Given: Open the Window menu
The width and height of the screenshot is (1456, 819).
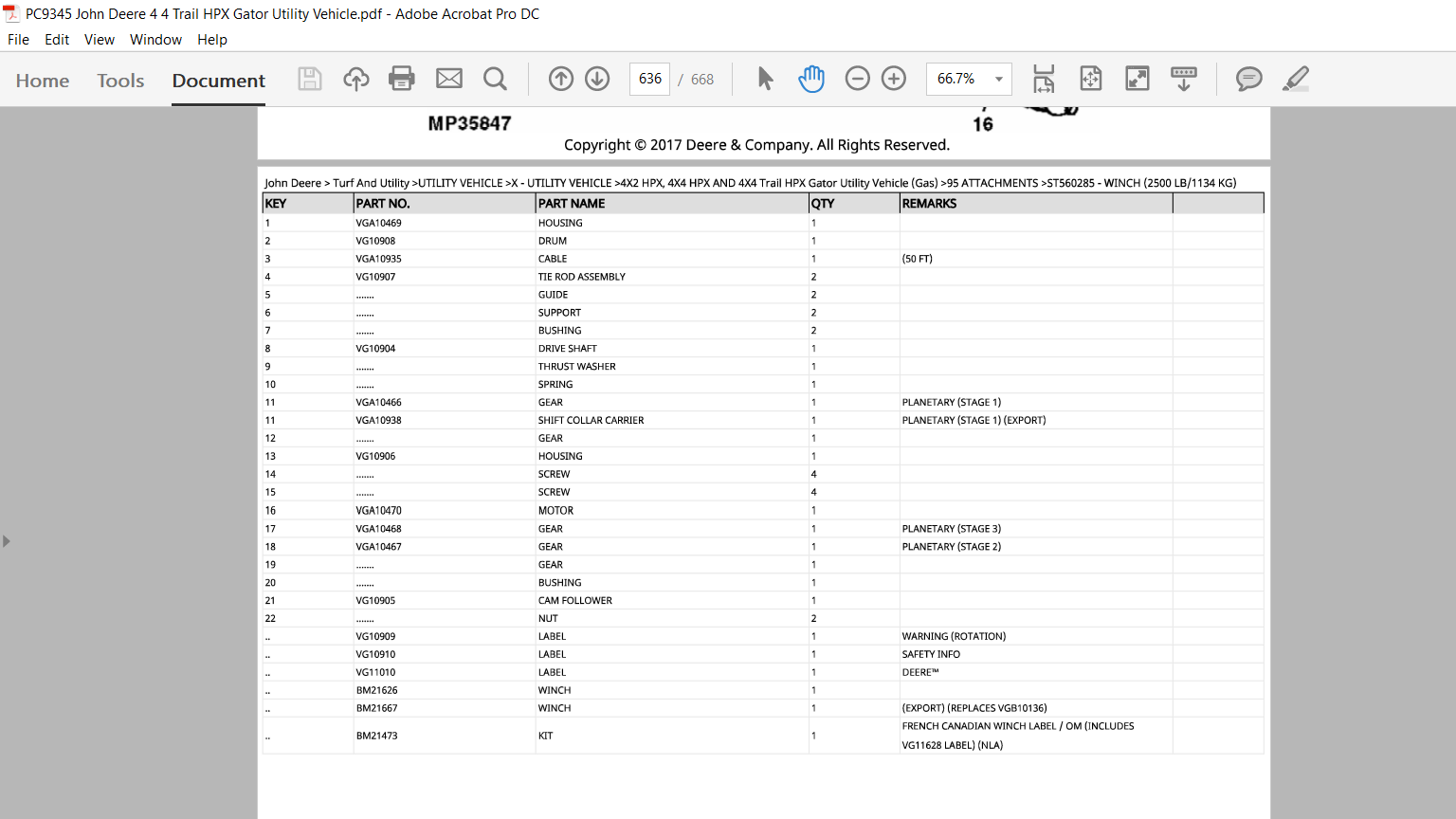Looking at the screenshot, I should pyautogui.click(x=155, y=40).
